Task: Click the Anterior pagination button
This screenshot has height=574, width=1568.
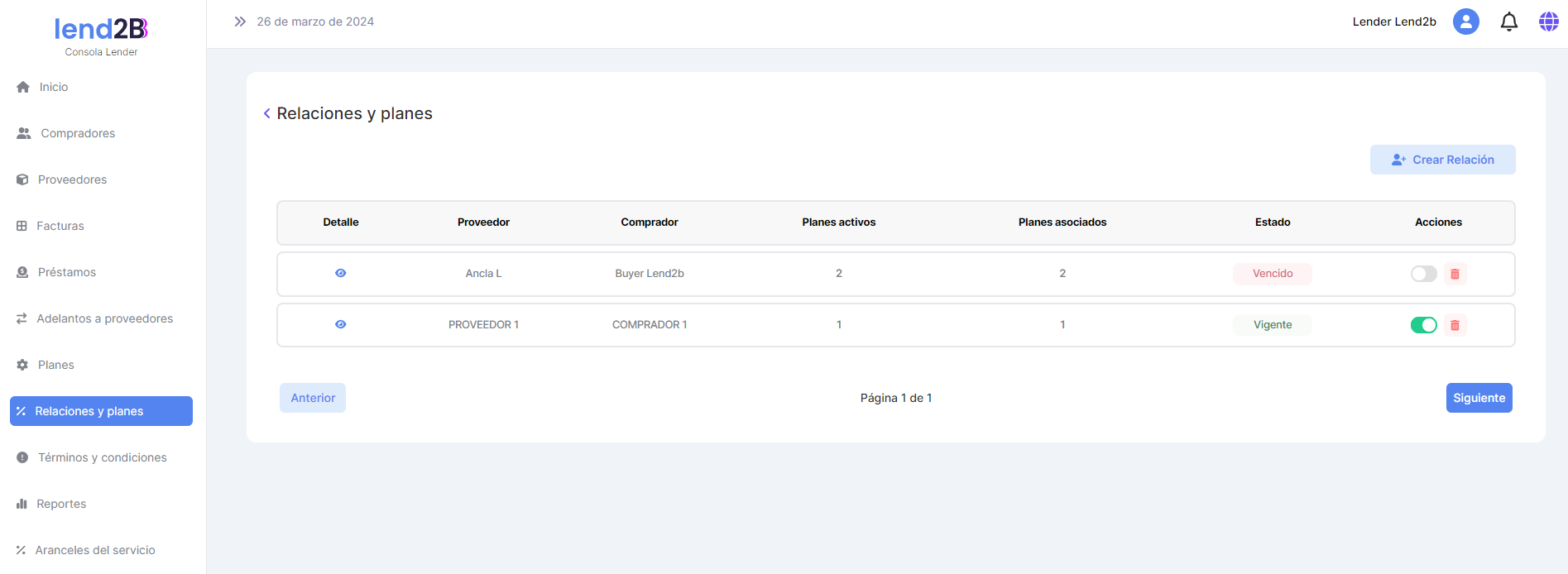Action: 313,398
